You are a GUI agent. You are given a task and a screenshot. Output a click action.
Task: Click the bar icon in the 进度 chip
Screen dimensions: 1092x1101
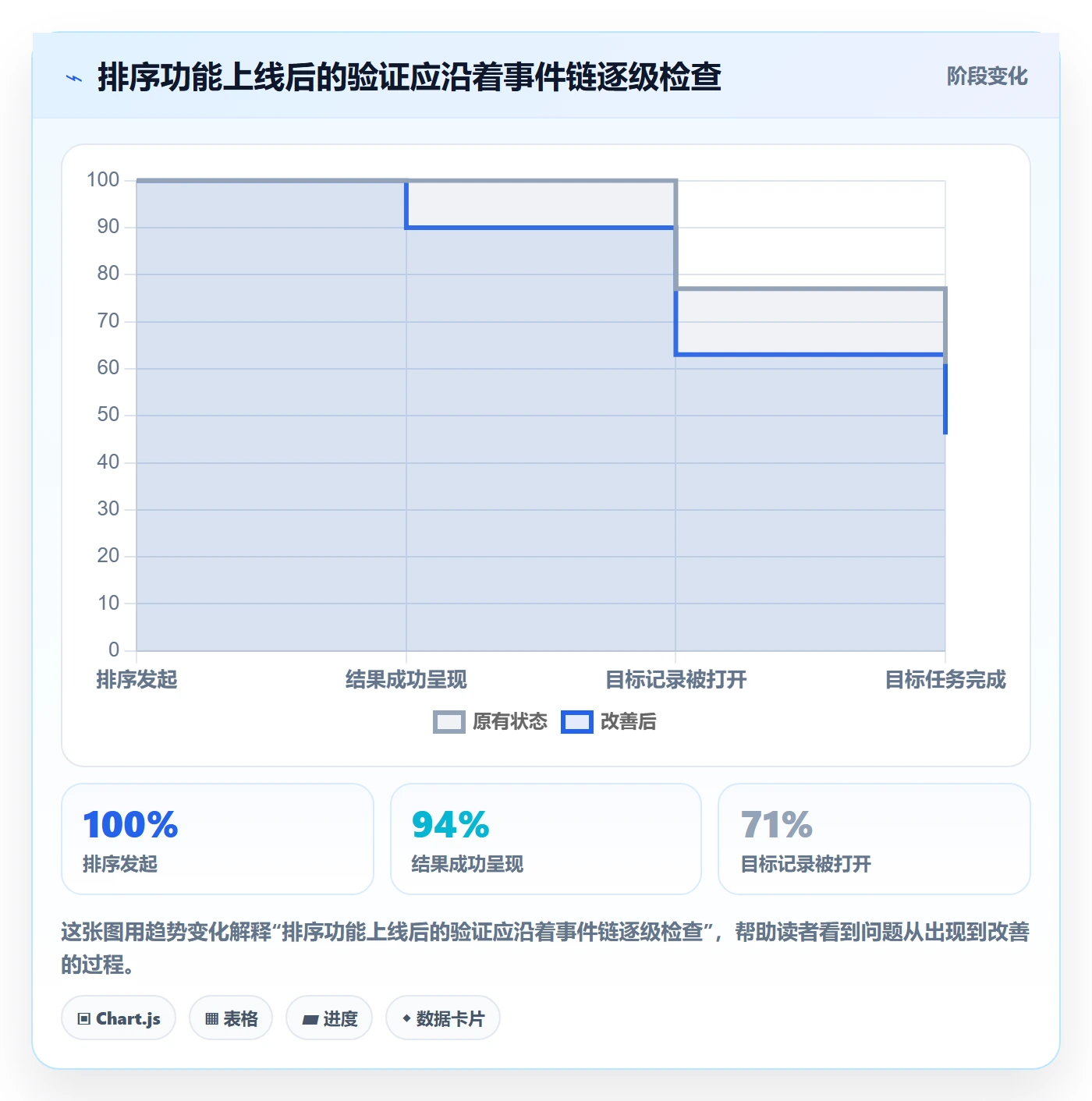point(310,1019)
